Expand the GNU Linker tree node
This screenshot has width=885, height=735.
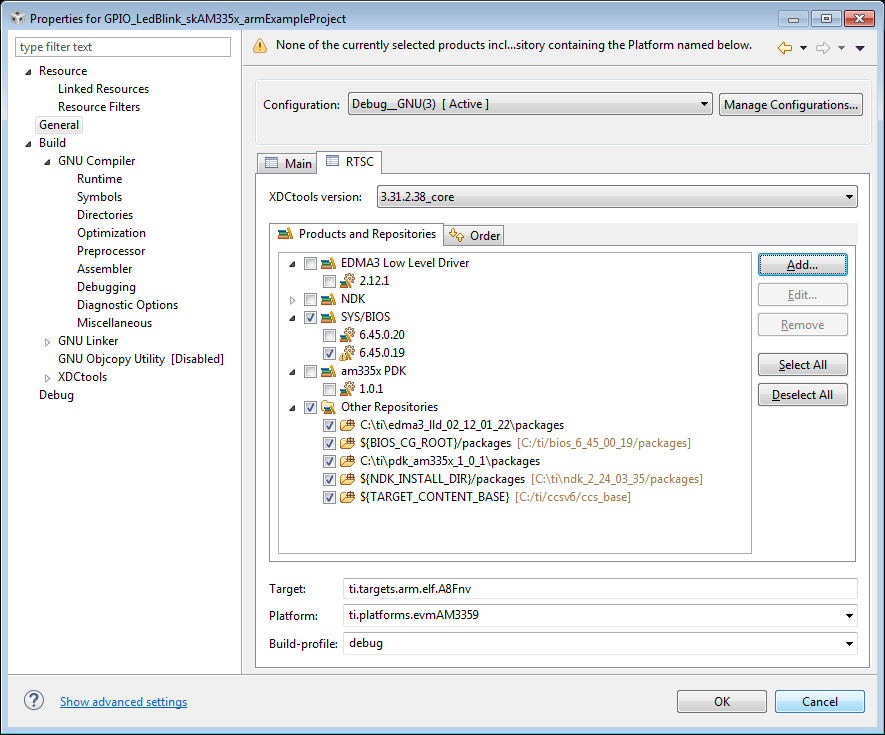(x=47, y=342)
